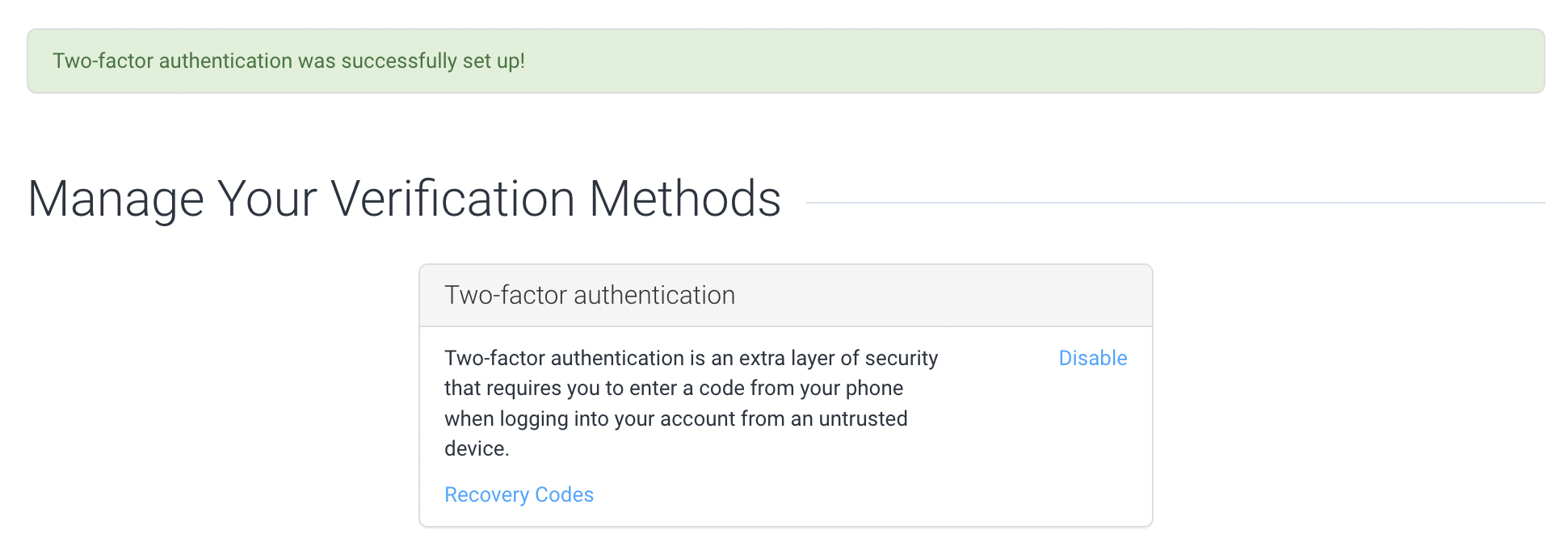Click the blank space below the Disable link
Screen dimensions: 1568x555
click(1092, 436)
